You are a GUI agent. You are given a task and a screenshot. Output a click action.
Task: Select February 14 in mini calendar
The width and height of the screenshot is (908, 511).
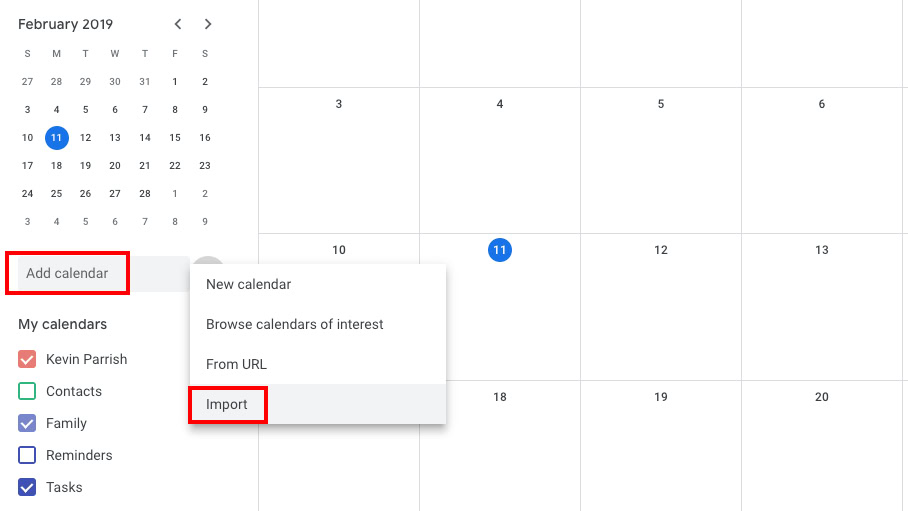[x=145, y=138]
